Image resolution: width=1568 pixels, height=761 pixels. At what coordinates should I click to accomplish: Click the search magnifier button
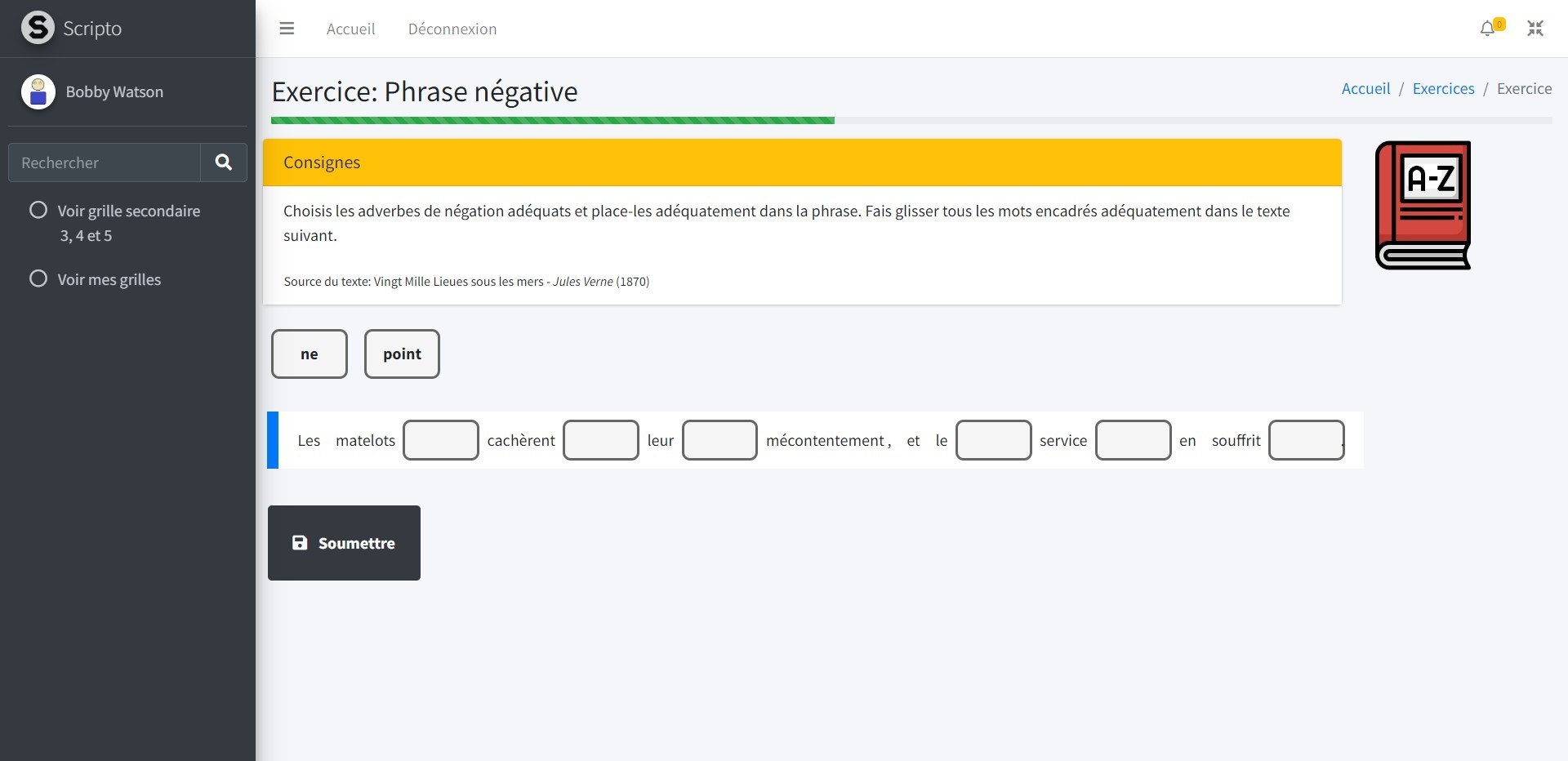click(x=223, y=162)
